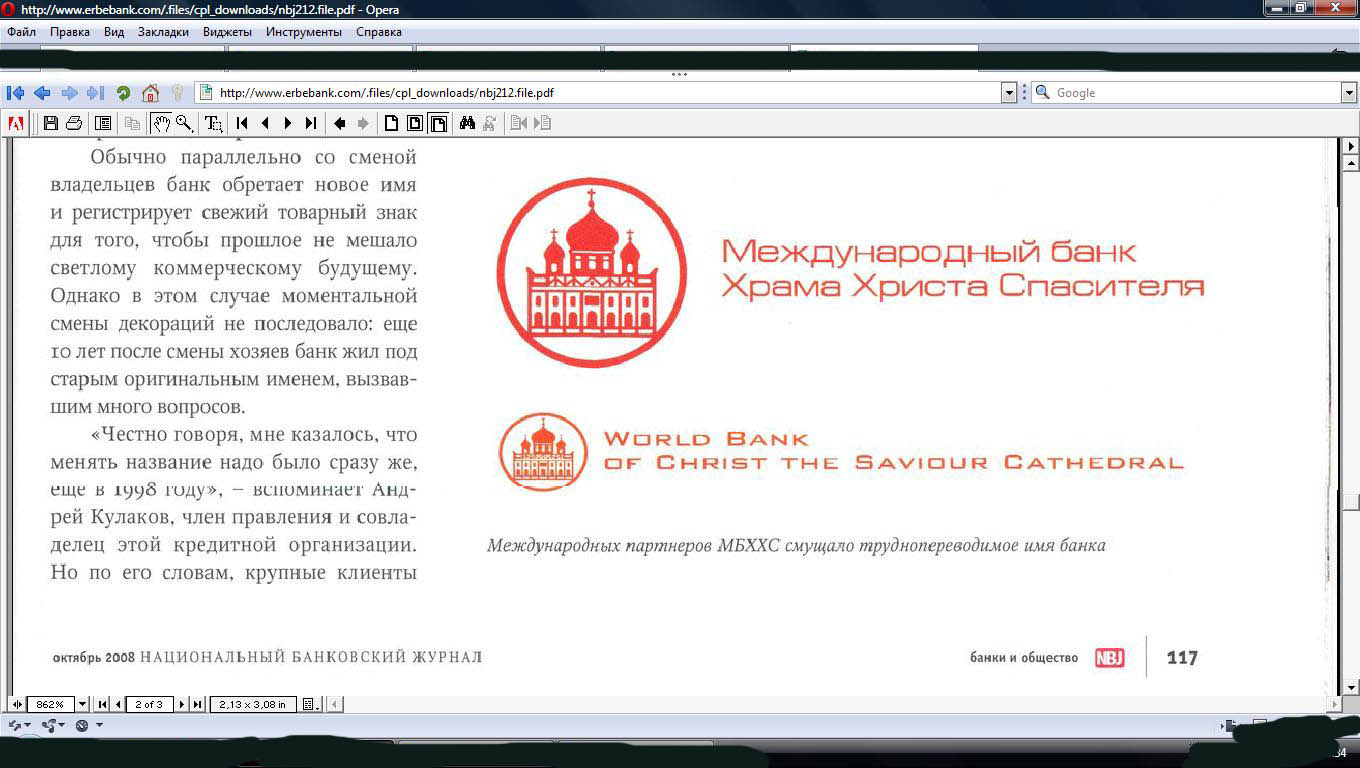This screenshot has height=768, width=1360.
Task: Go to last page in bottom bar
Action: click(197, 704)
